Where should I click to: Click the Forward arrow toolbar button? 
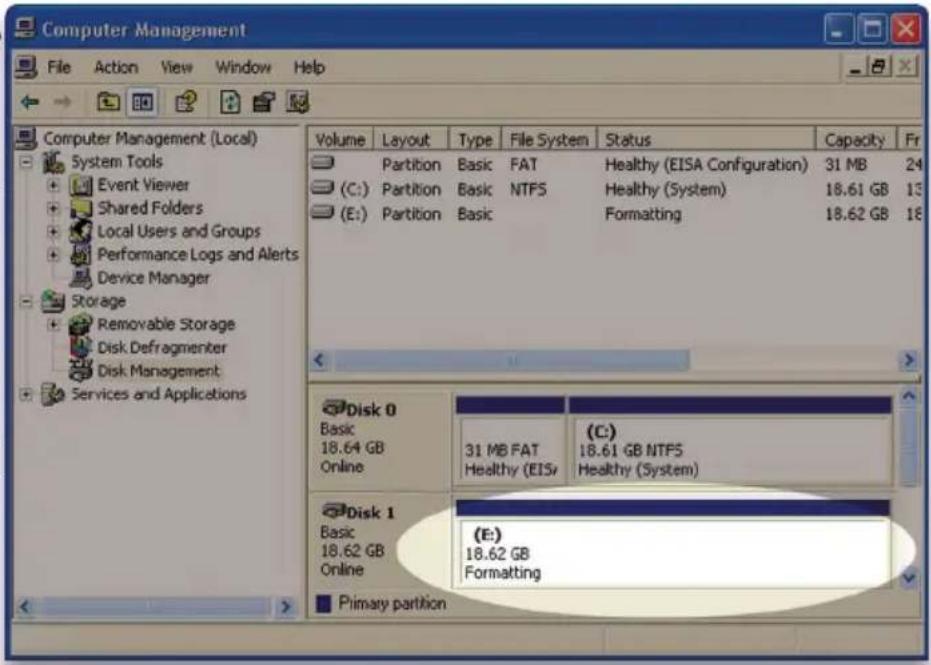(x=62, y=102)
